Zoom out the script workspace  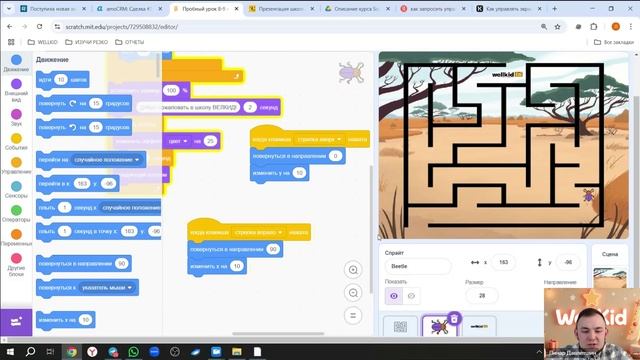353,293
